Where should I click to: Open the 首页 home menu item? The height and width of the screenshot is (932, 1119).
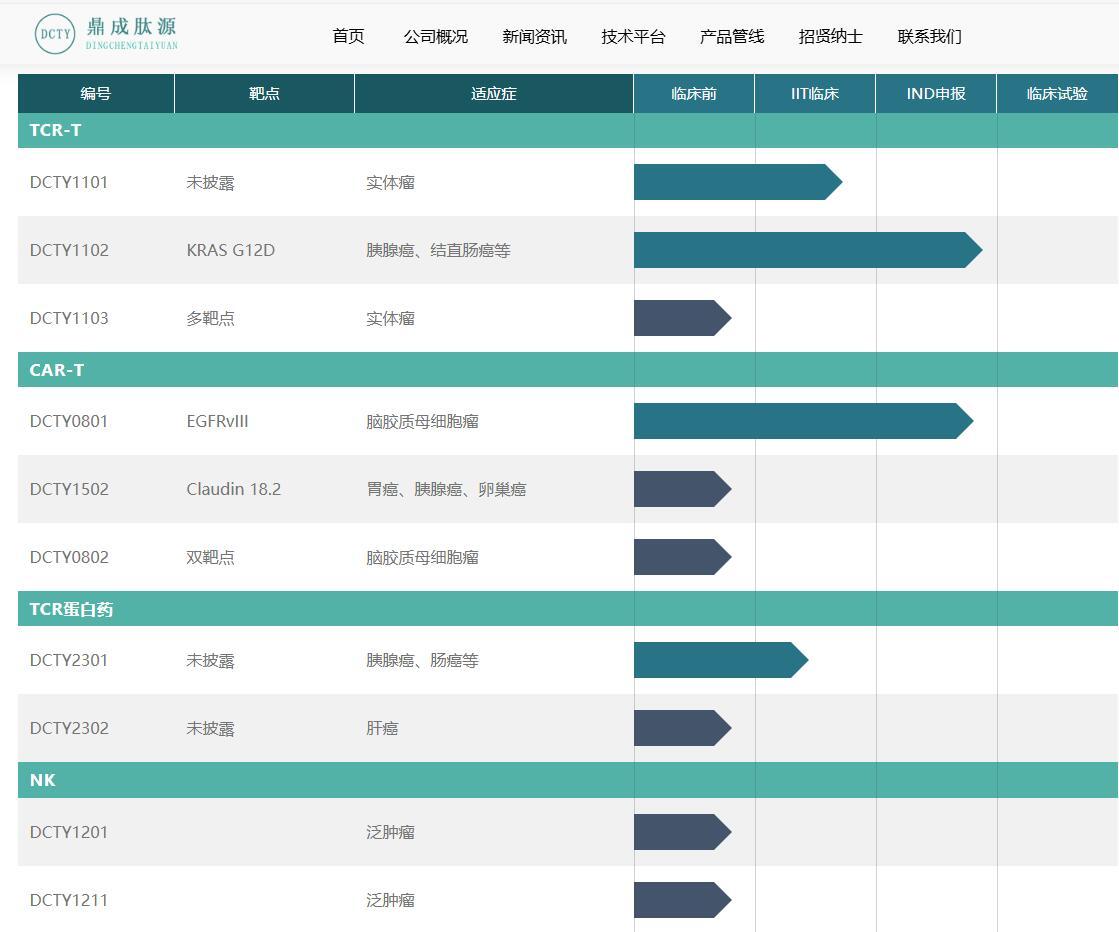348,37
